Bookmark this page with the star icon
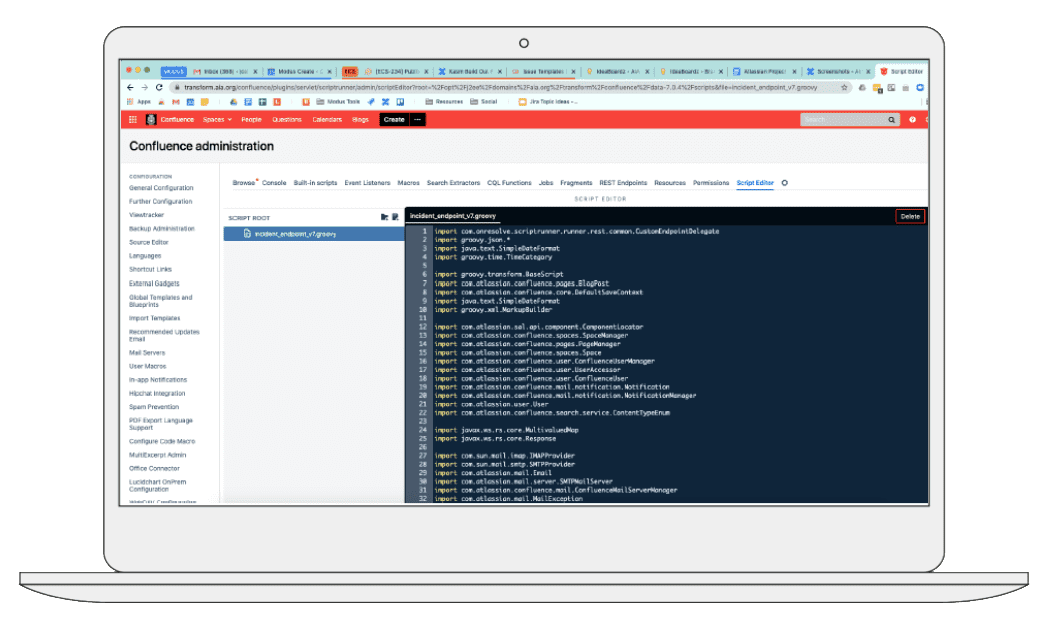Screen dimensions: 1062x624 tap(844, 87)
